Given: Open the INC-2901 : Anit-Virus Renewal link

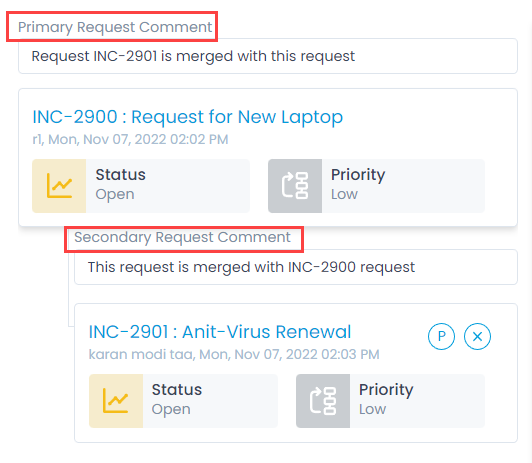Looking at the screenshot, I should click(220, 331).
